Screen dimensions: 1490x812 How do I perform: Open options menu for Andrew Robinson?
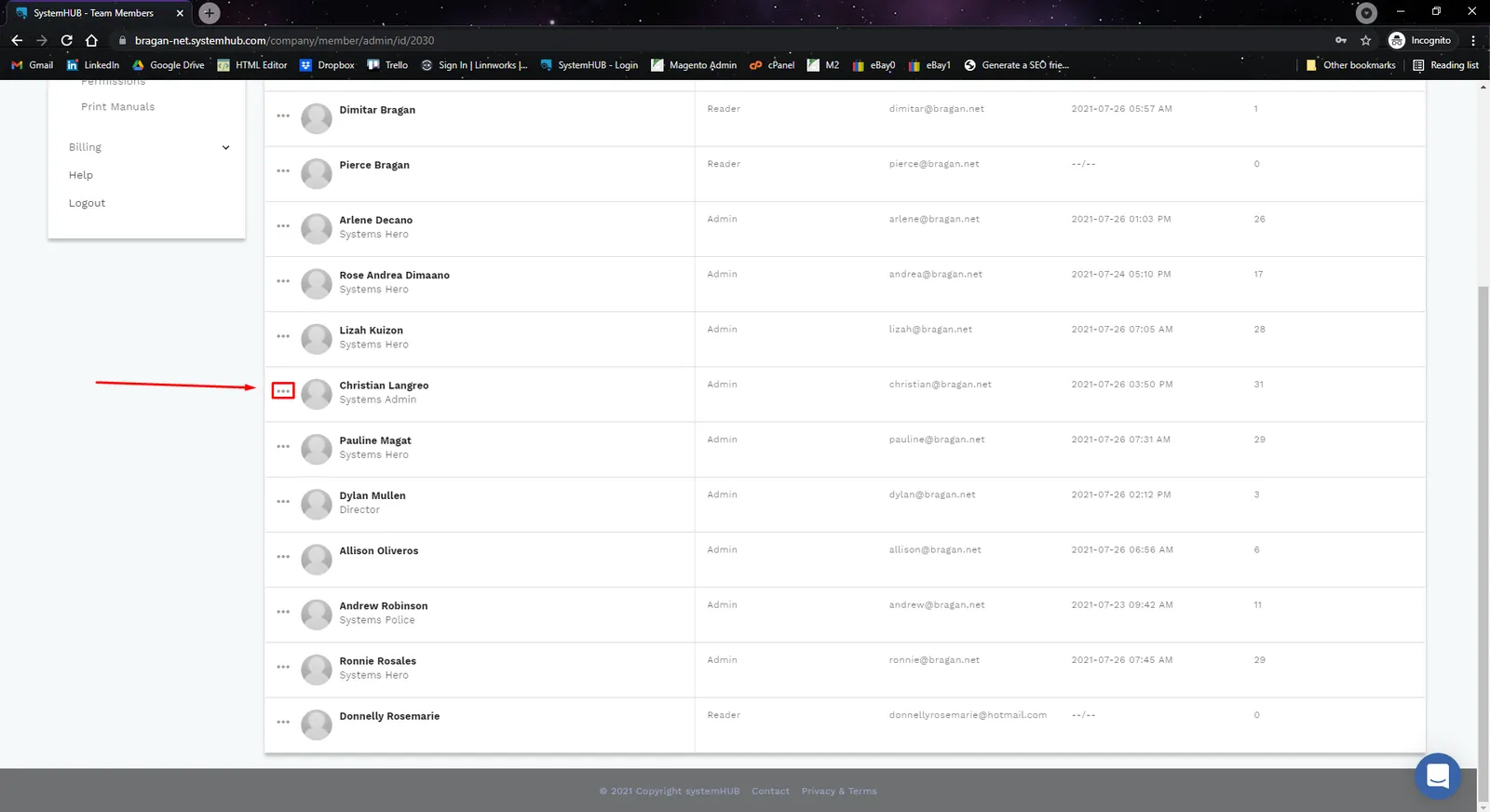[283, 611]
